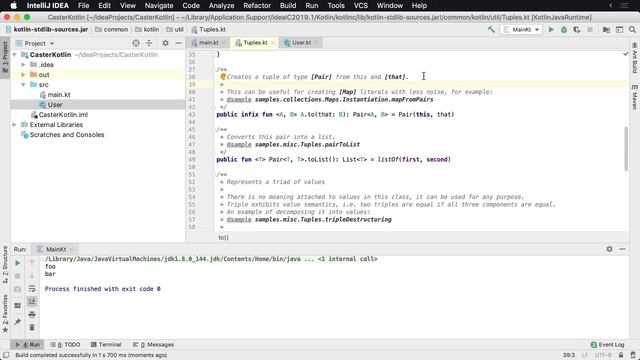Pin the Run tab with the pin icon
The height and width of the screenshot is (360, 640).
click(x=18, y=322)
